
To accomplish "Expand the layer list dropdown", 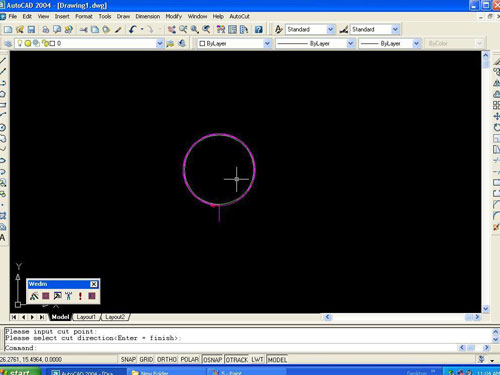I will [160, 43].
